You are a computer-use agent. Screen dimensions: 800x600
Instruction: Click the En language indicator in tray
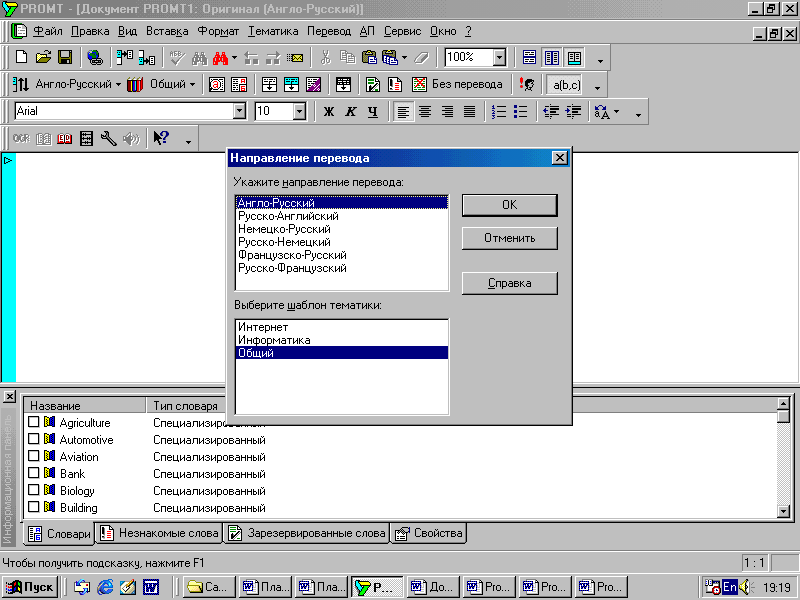point(730,587)
